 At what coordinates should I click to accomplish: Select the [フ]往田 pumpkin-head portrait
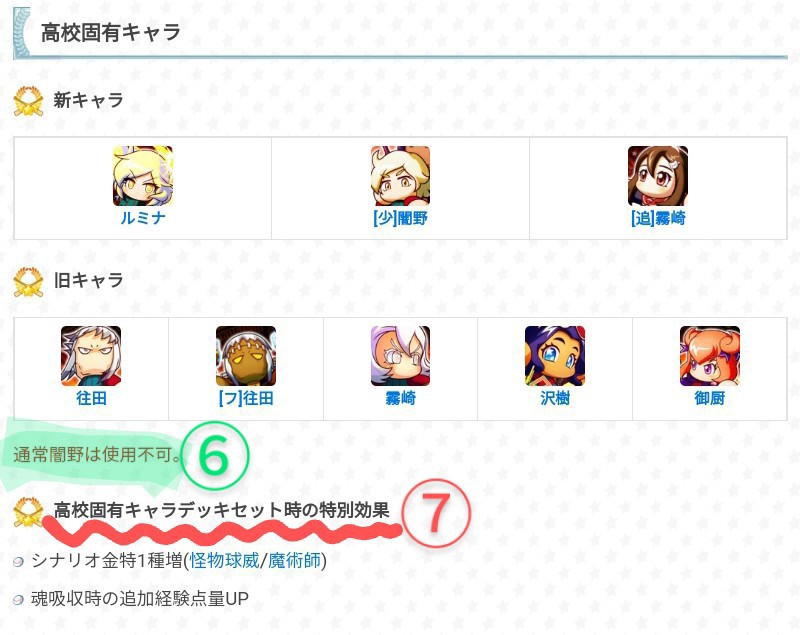pyautogui.click(x=246, y=356)
